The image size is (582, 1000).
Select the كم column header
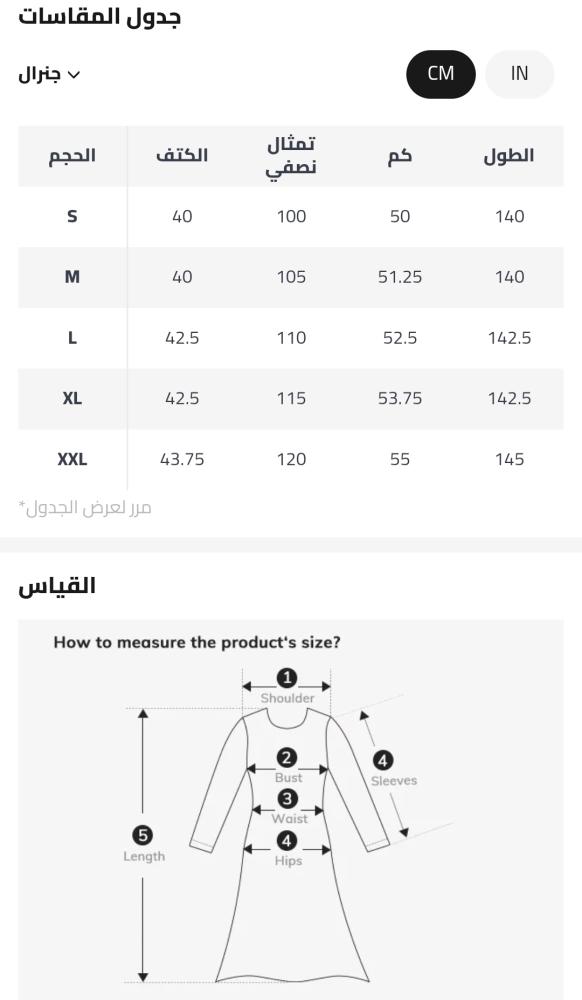(400, 156)
